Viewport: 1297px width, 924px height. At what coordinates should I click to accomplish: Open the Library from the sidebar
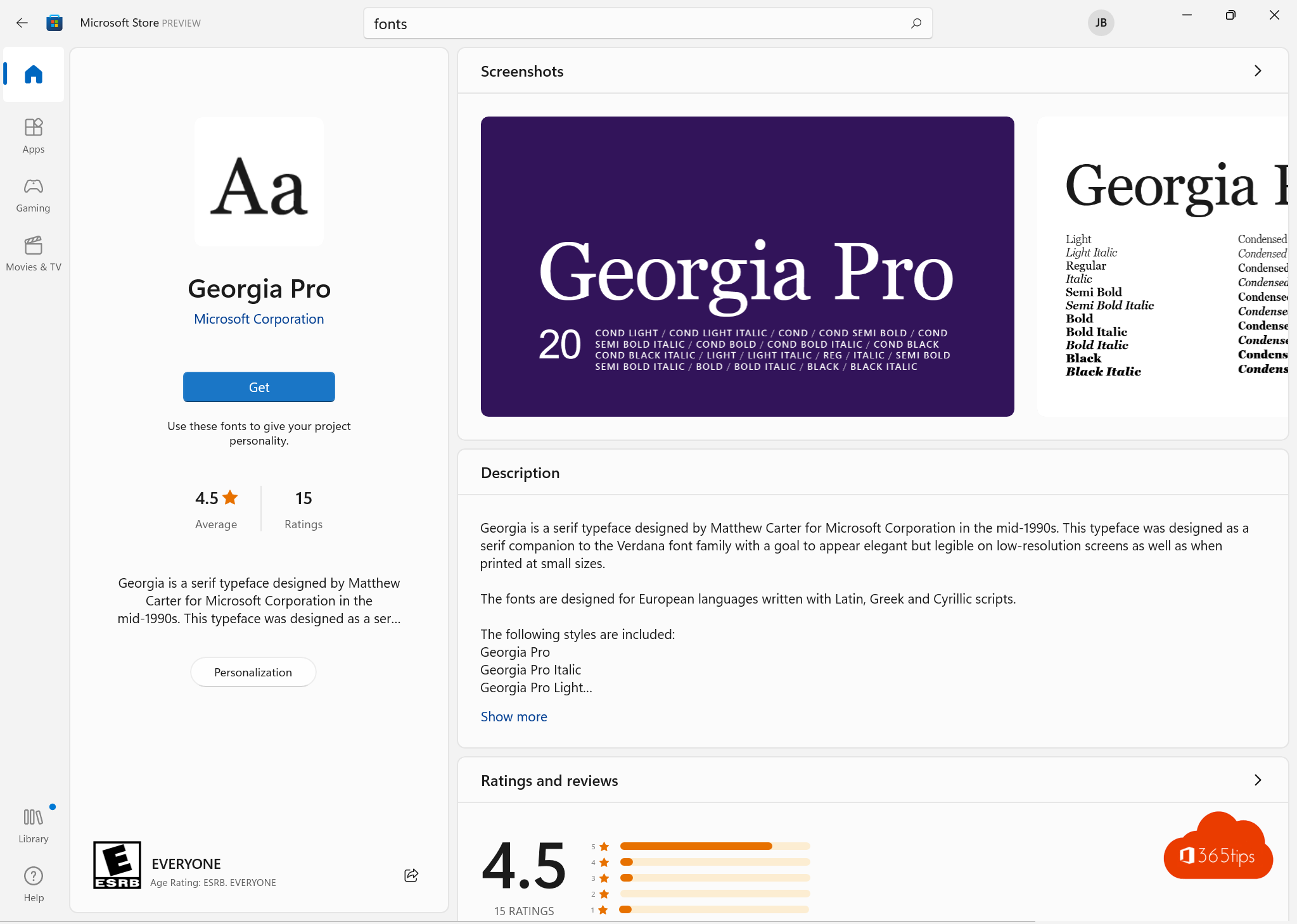point(33,823)
